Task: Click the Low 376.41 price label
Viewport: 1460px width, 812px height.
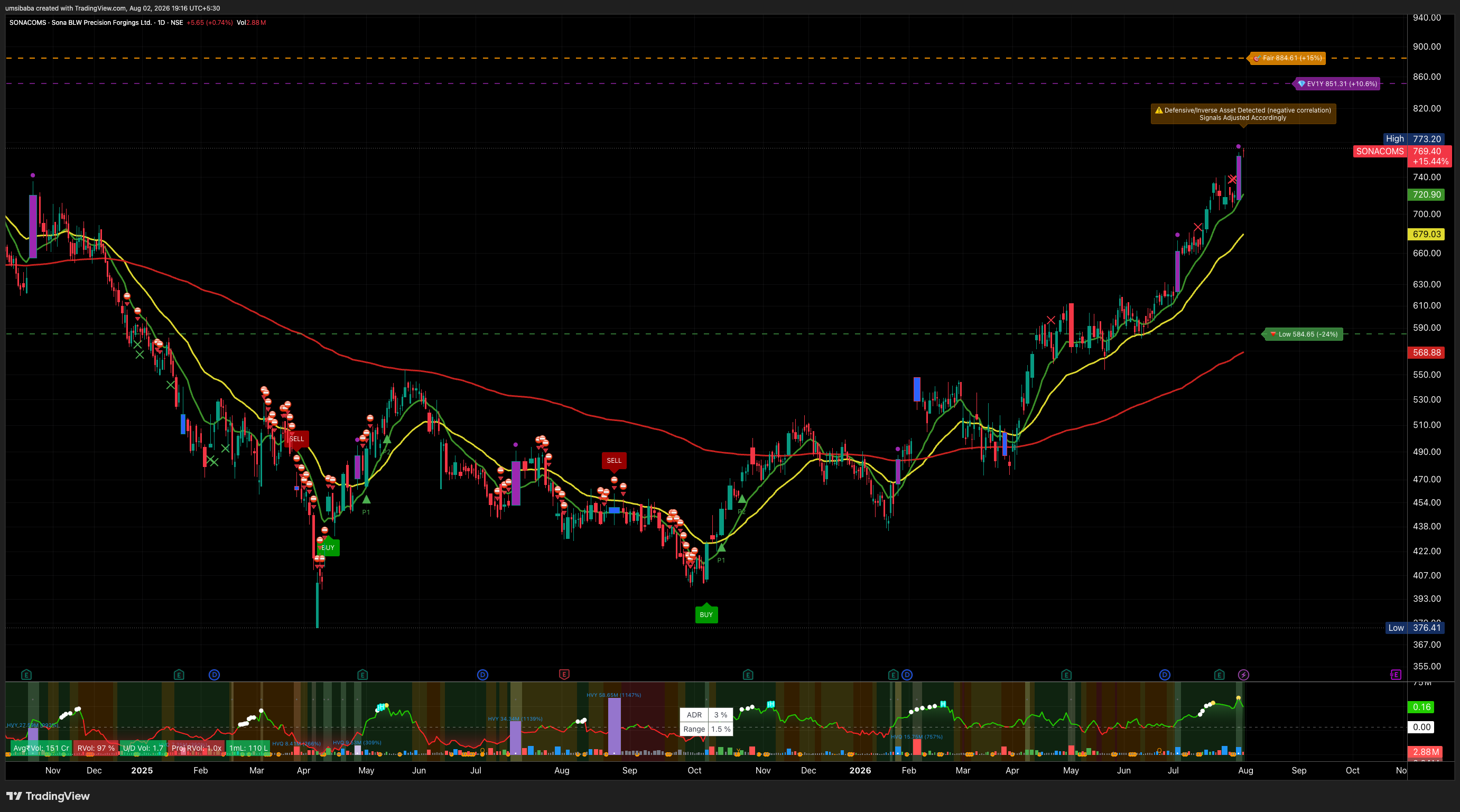Action: pos(1415,628)
